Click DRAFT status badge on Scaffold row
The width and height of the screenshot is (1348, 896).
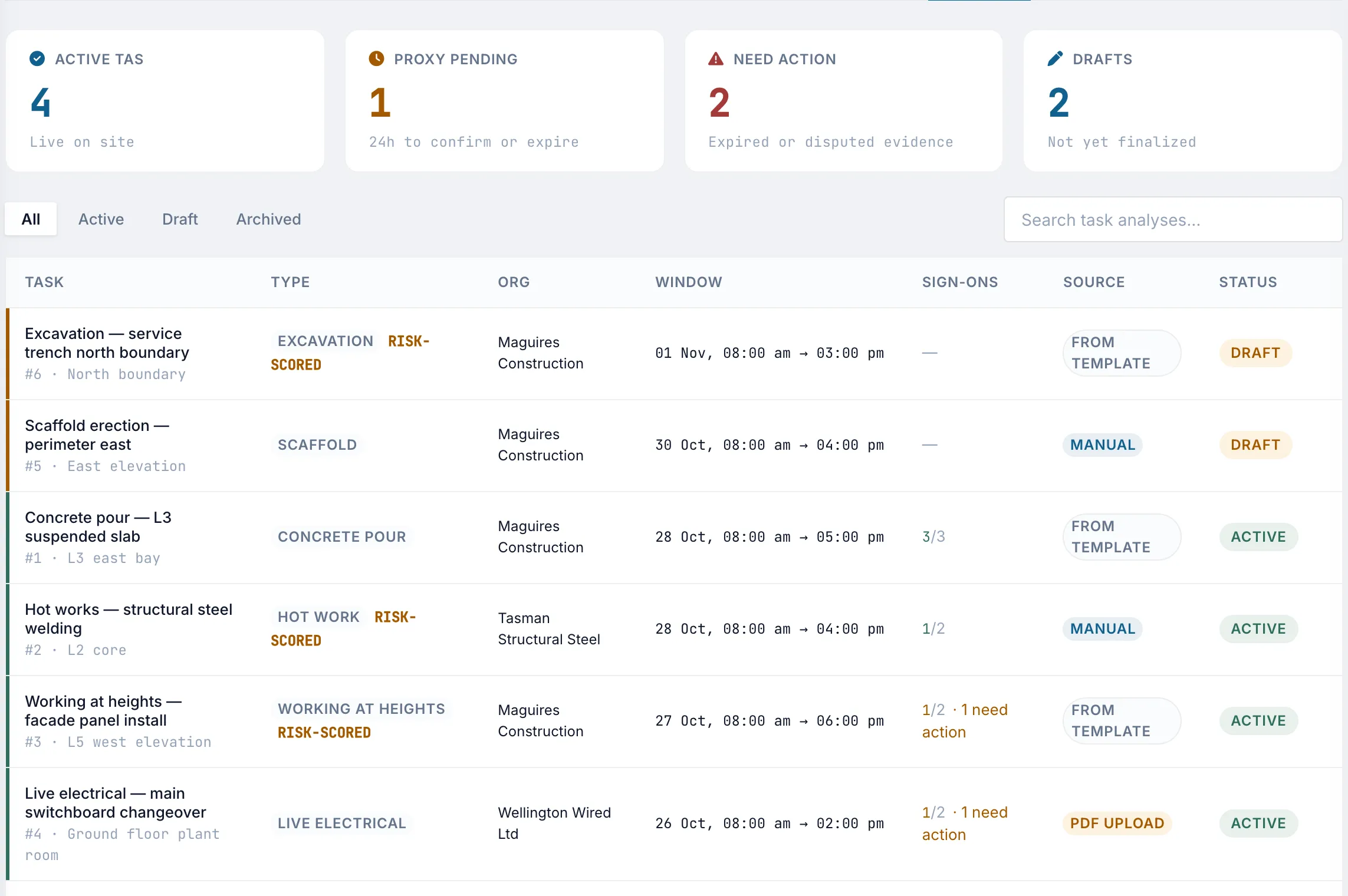tap(1255, 445)
